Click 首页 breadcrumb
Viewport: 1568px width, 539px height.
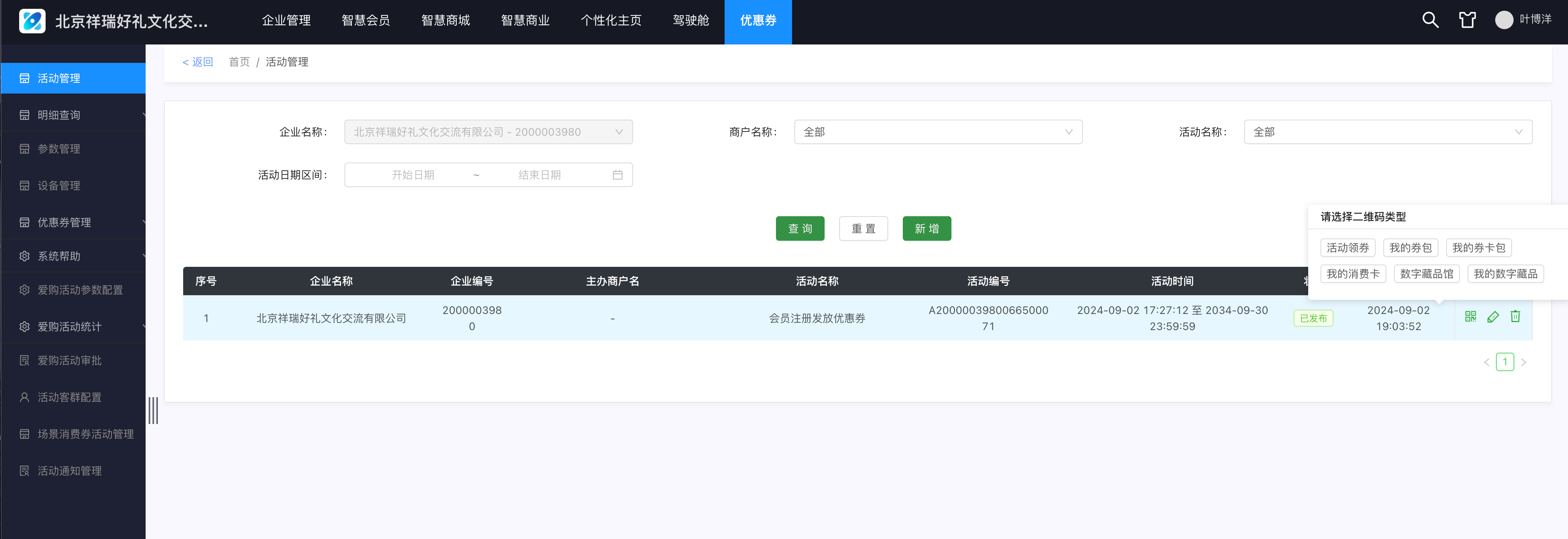click(x=239, y=62)
